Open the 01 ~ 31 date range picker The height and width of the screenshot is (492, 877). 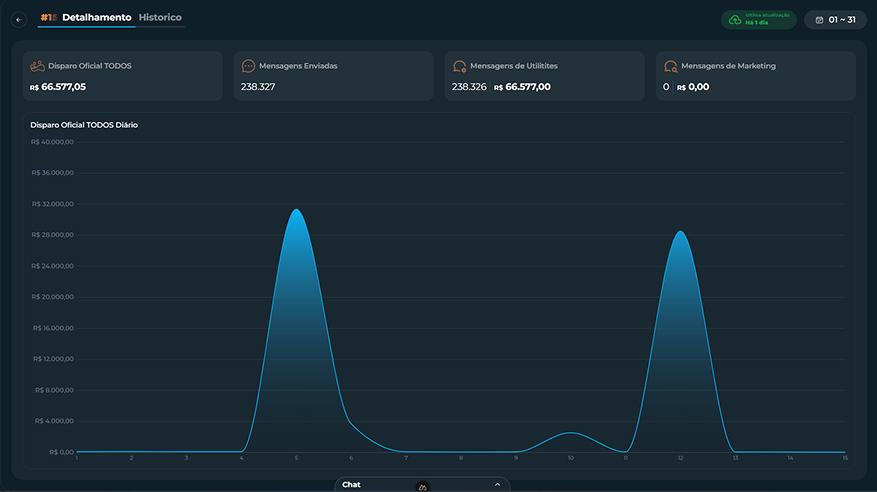[835, 20]
